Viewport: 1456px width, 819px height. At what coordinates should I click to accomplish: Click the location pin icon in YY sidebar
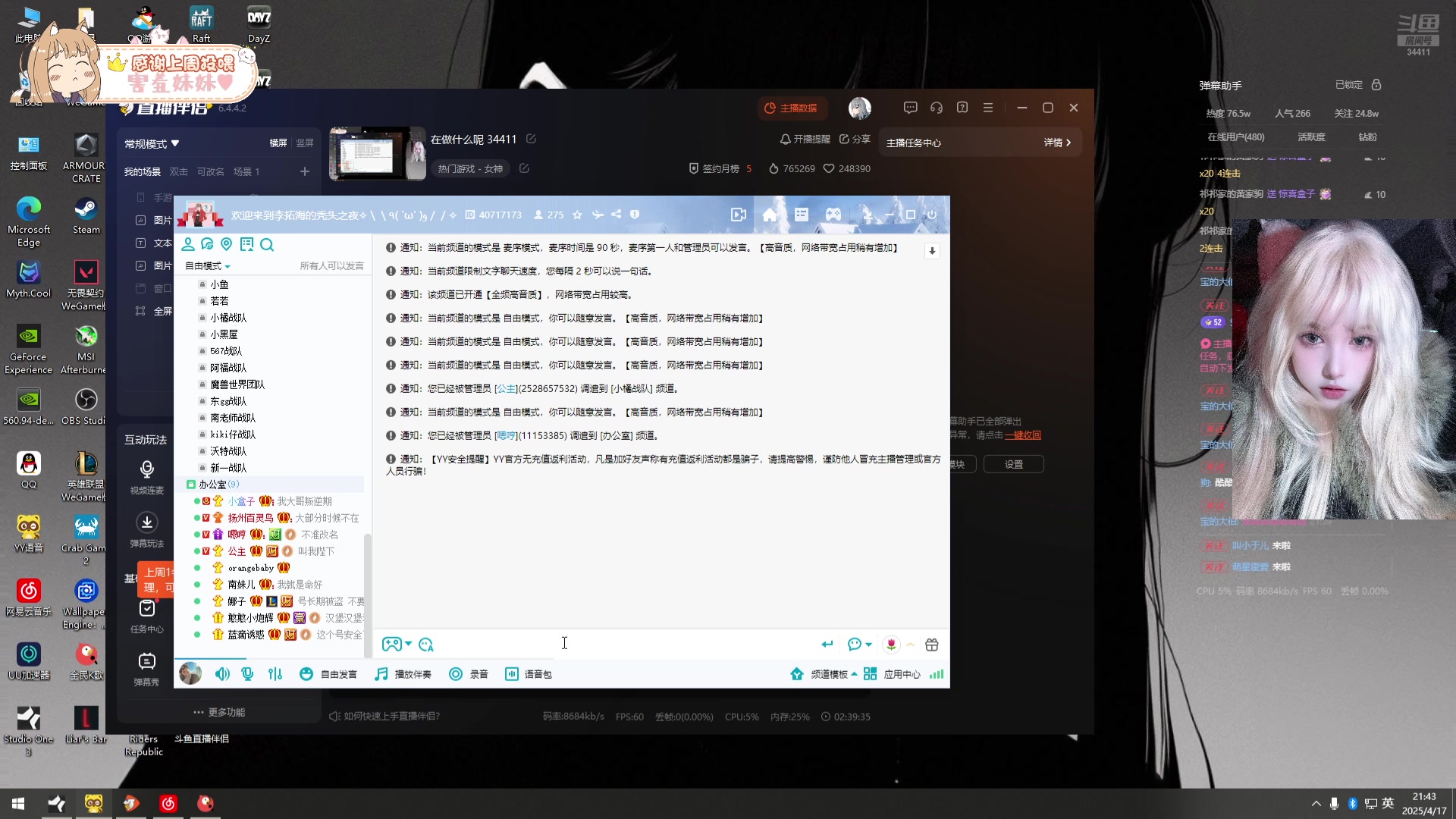(226, 244)
